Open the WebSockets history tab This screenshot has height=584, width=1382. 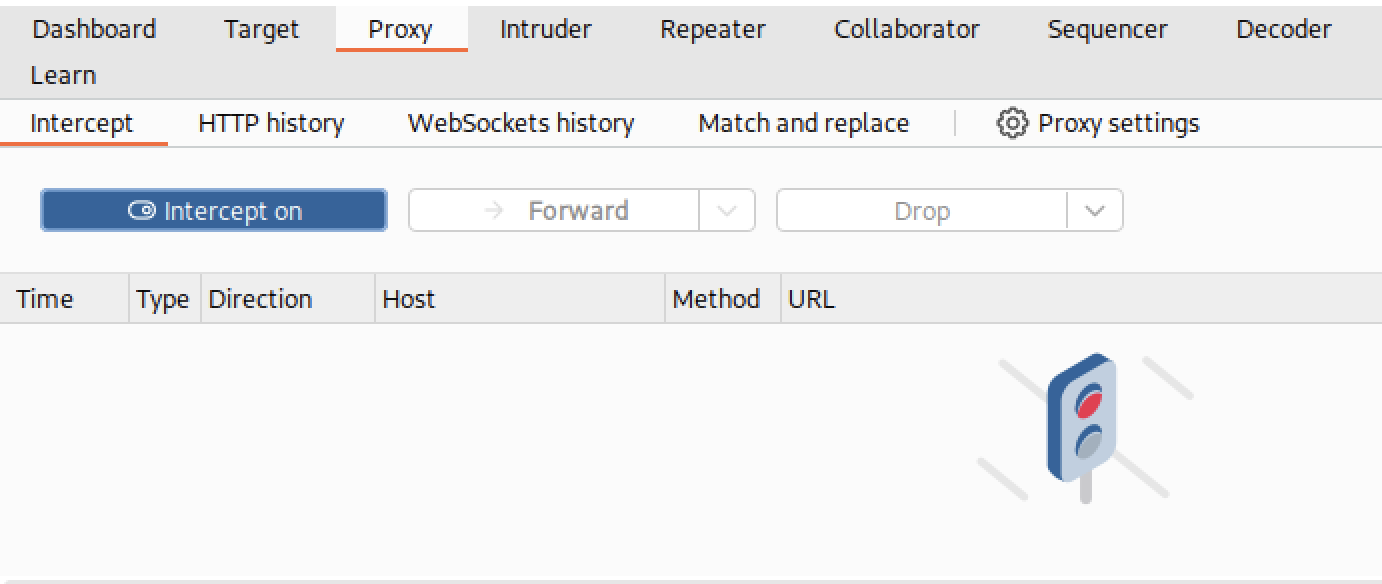coord(521,124)
